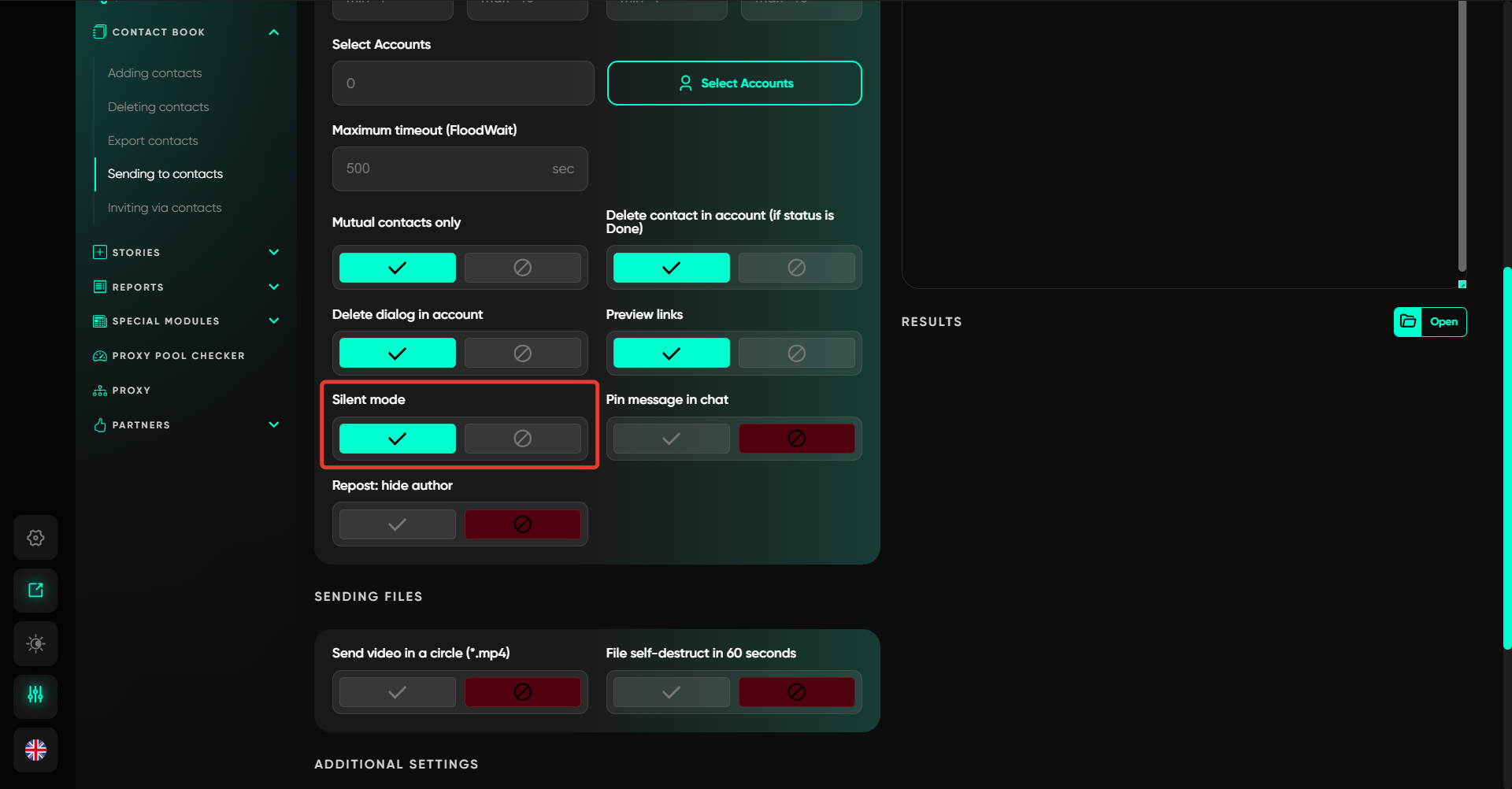Enable Pin message in chat

pyautogui.click(x=671, y=439)
